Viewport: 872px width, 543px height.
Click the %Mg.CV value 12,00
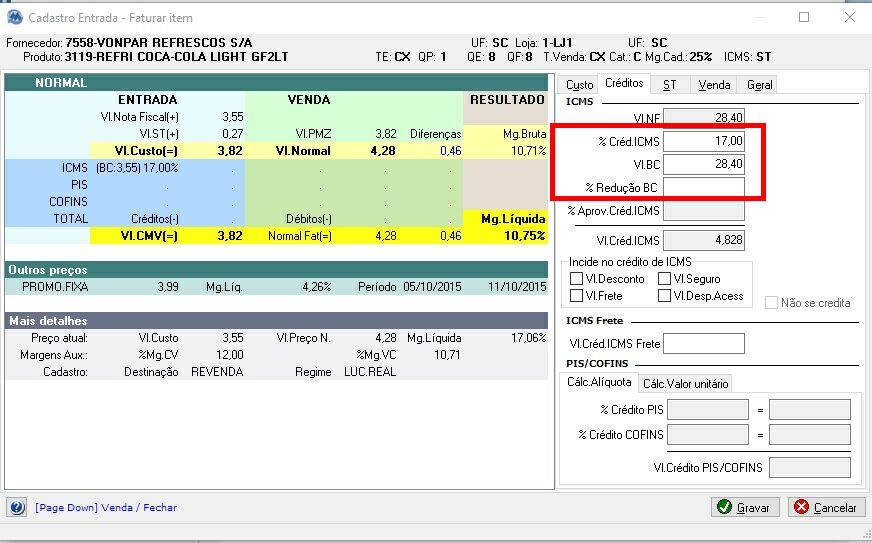pos(230,355)
